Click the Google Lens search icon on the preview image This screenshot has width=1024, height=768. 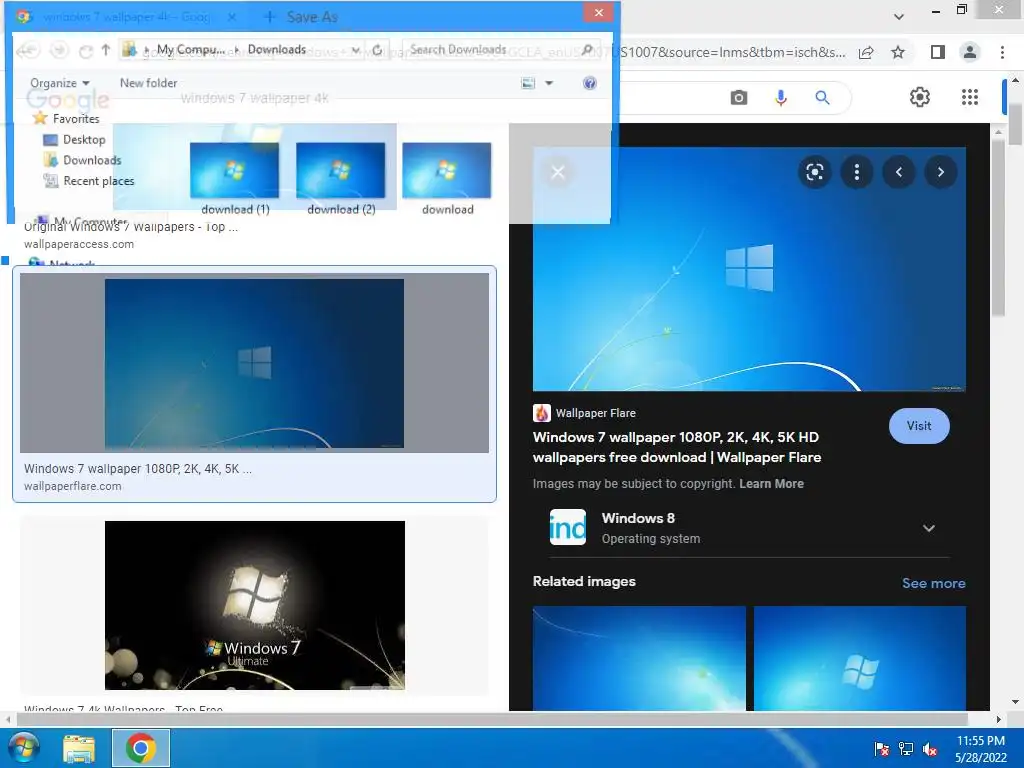tap(814, 172)
